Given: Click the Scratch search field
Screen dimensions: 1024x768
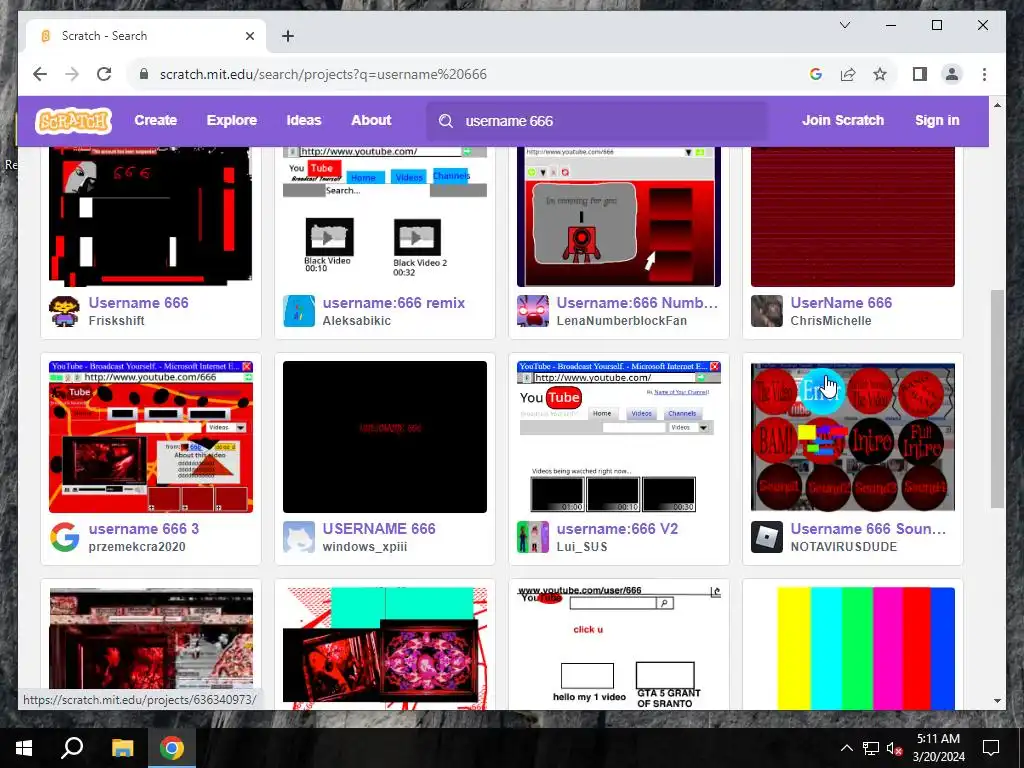Looking at the screenshot, I should (596, 121).
